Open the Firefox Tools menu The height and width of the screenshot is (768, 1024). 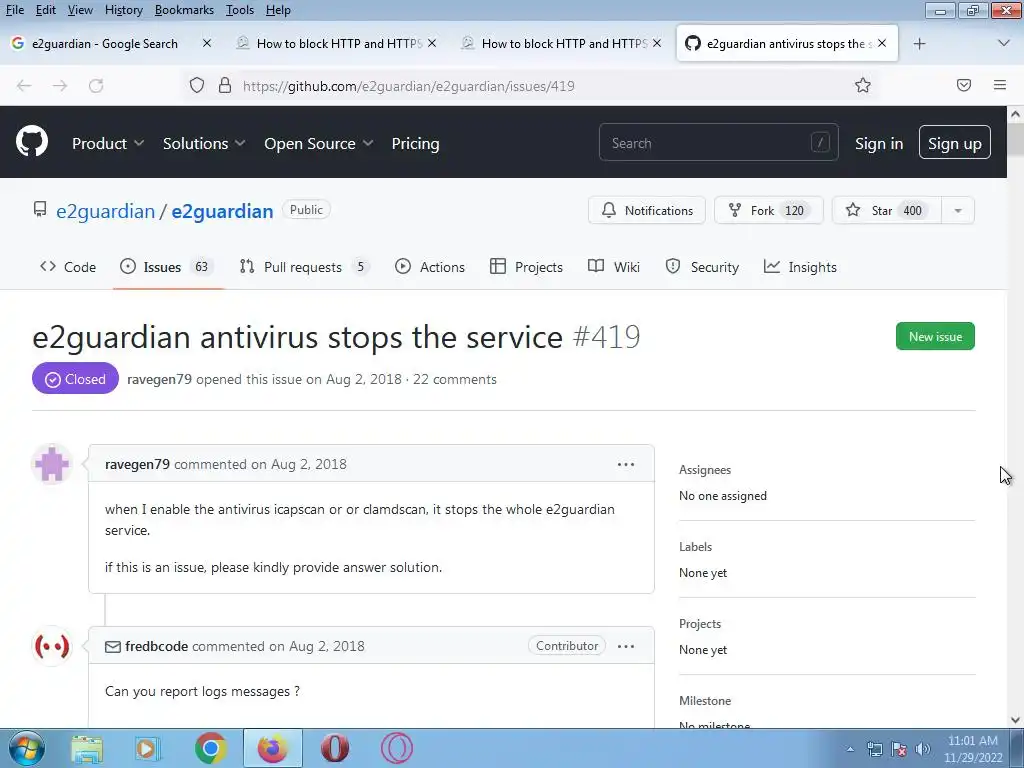tap(240, 10)
